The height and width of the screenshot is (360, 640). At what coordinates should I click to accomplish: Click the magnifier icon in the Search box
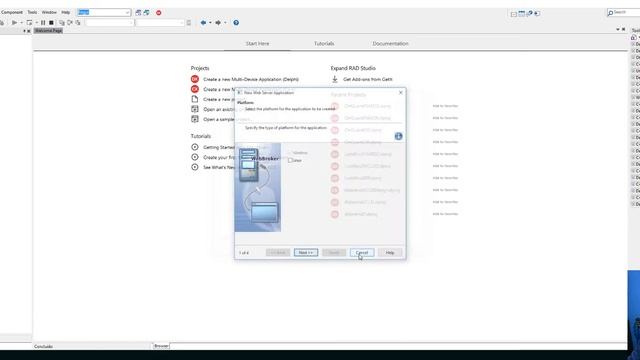(611, 13)
